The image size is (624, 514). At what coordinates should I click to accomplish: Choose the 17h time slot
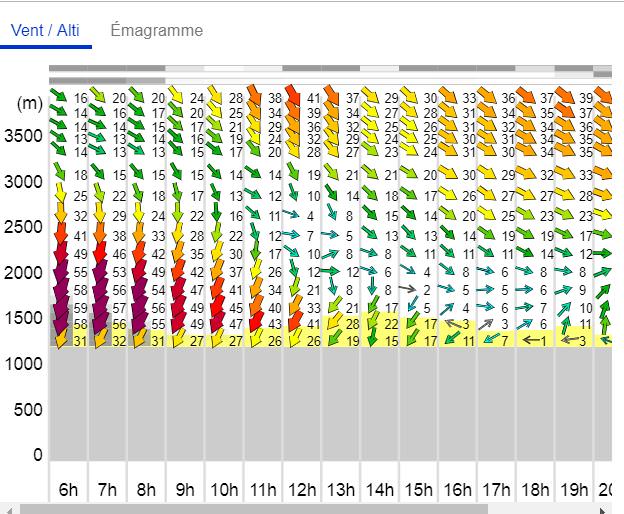click(496, 489)
